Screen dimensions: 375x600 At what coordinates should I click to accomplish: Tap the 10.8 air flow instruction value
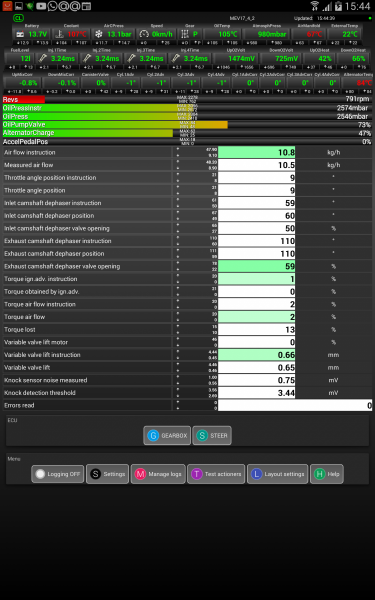[256, 152]
